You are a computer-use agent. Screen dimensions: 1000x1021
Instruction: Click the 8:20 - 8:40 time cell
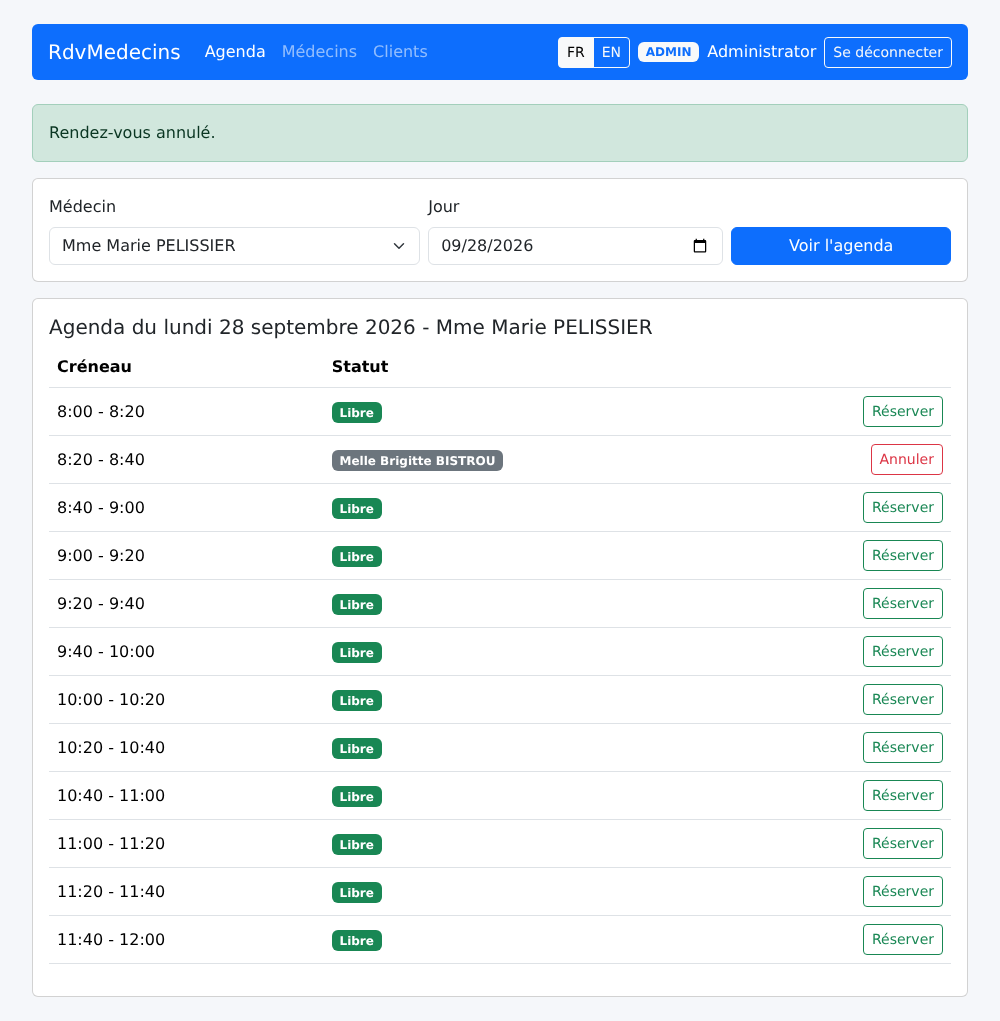[101, 460]
